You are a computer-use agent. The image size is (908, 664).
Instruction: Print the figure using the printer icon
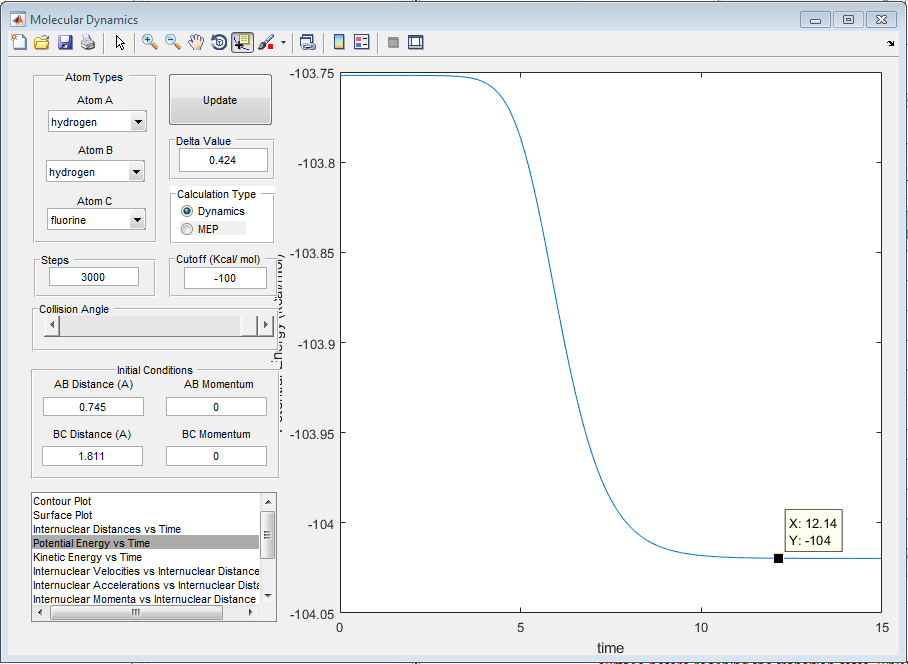point(88,42)
